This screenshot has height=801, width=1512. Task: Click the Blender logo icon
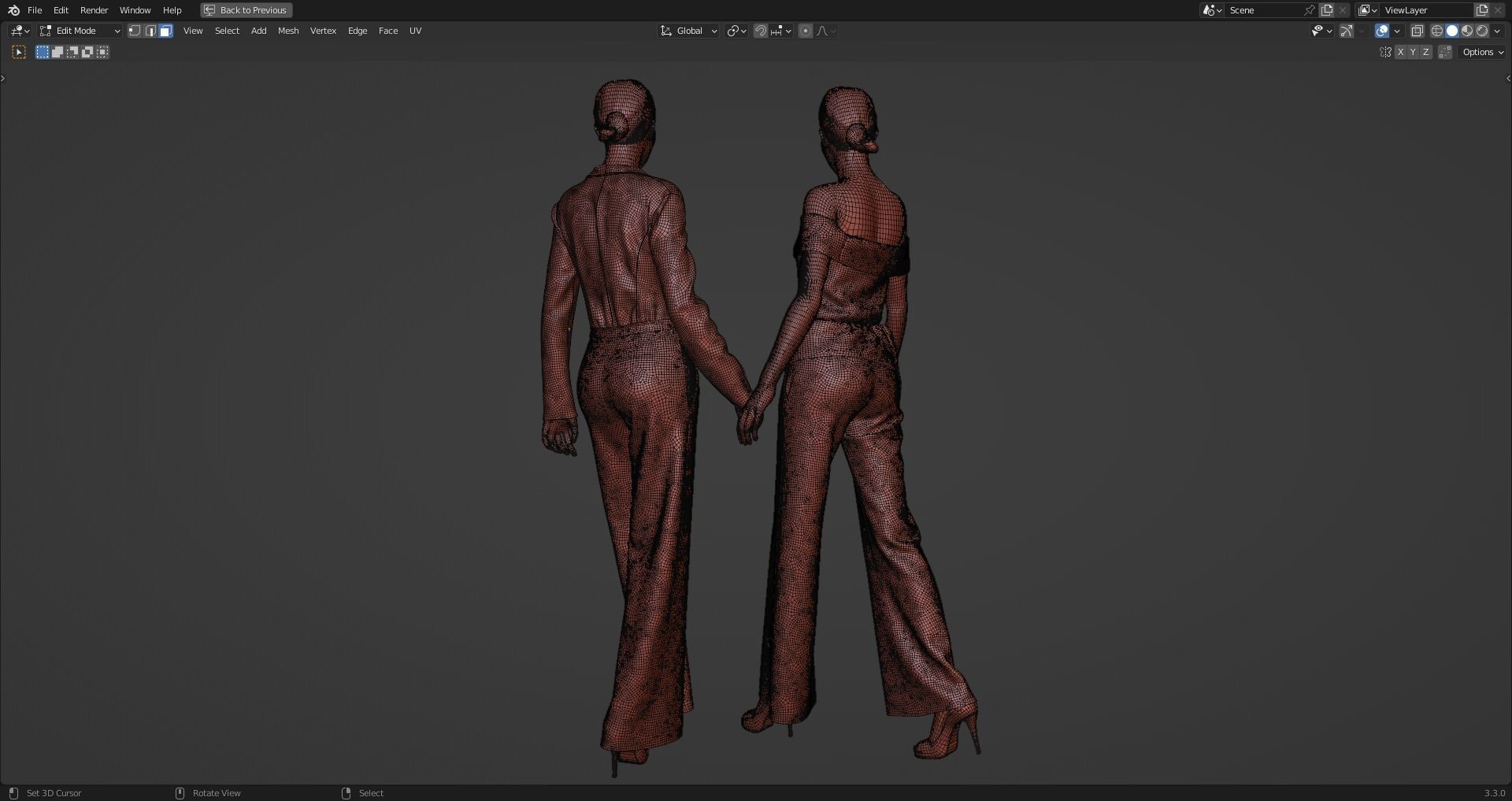coord(13,10)
